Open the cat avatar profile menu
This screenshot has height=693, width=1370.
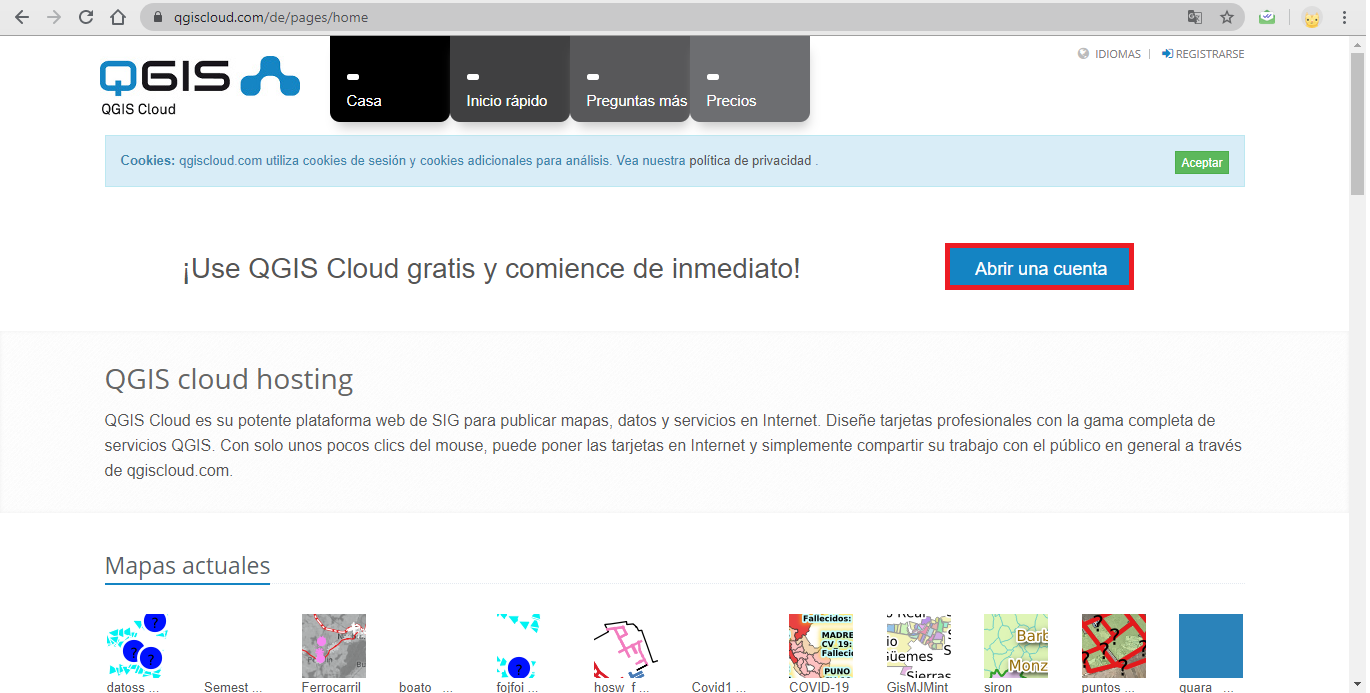[1311, 17]
